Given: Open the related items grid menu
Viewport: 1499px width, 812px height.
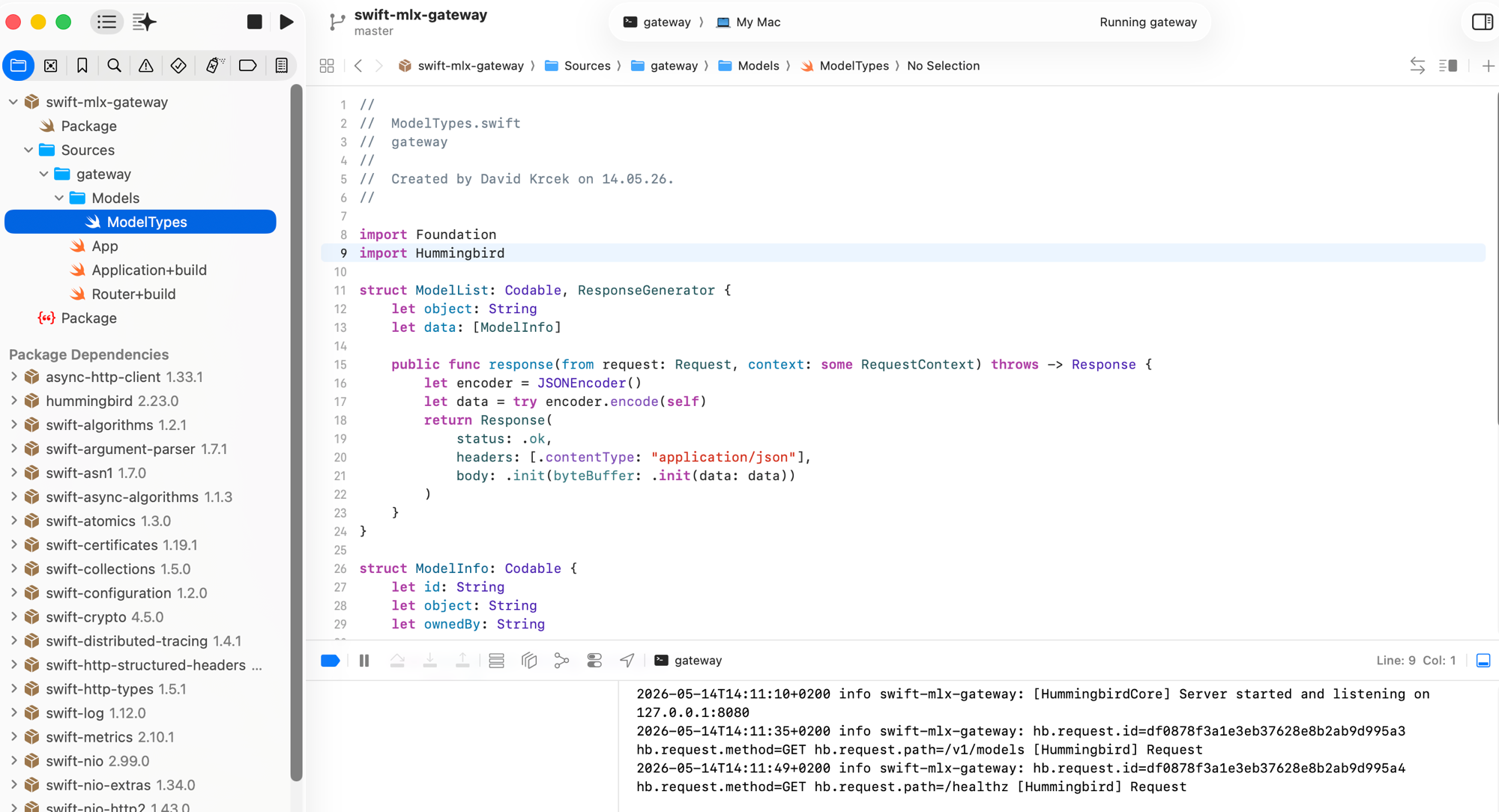Looking at the screenshot, I should [327, 66].
